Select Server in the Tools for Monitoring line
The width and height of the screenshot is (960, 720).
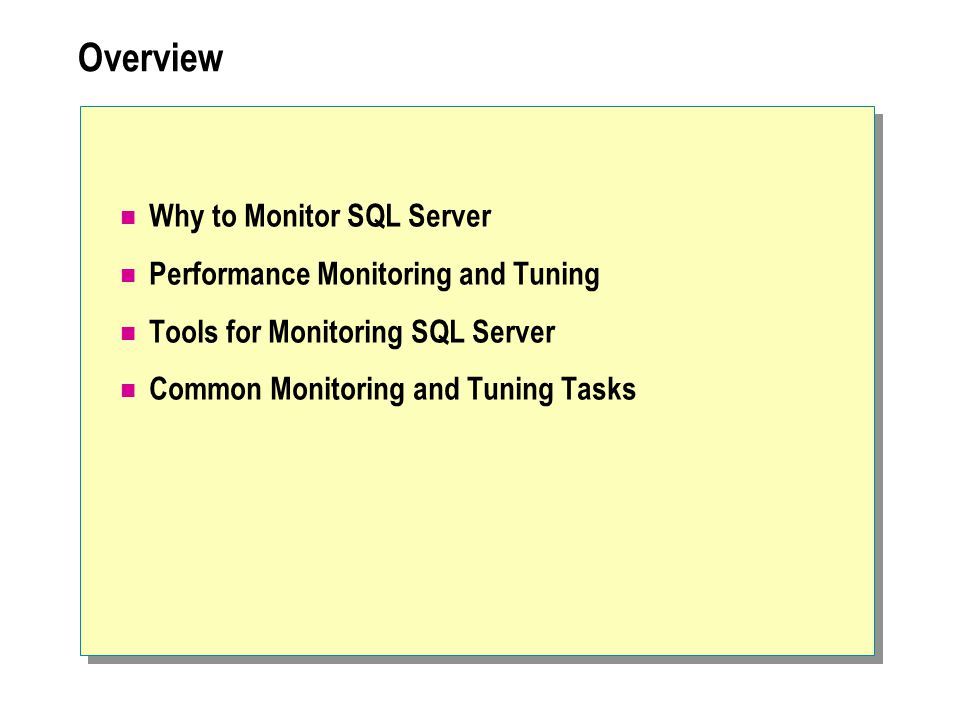[513, 332]
